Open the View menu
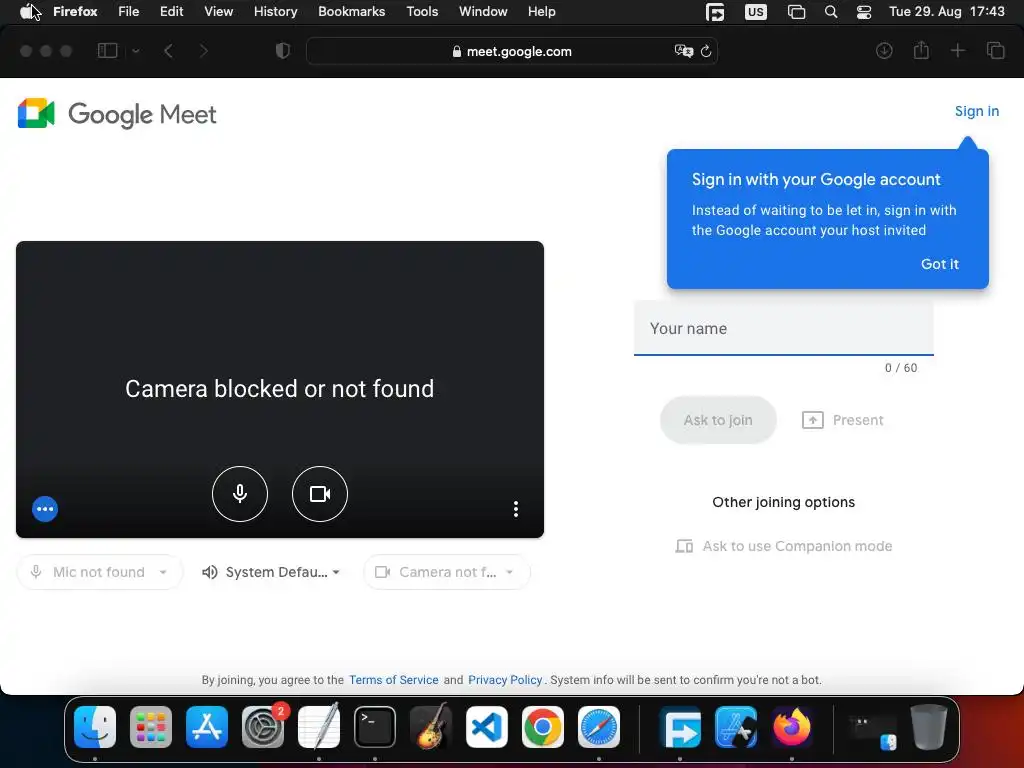 (218, 12)
